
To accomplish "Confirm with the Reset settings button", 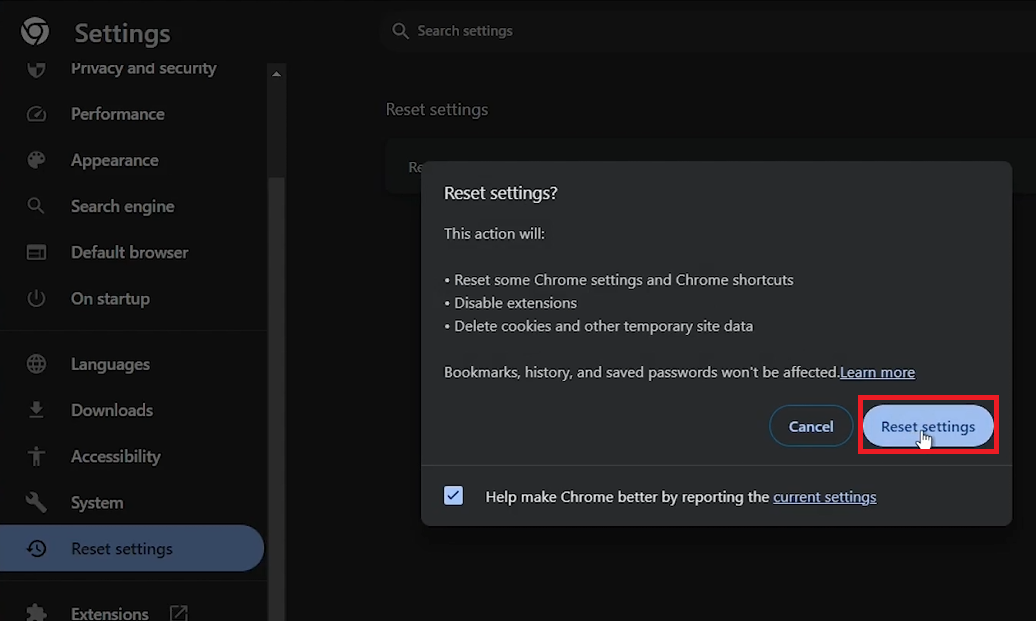I will click(928, 426).
